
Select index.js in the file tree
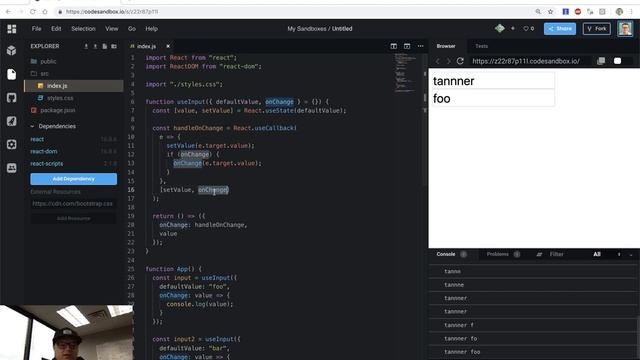click(73, 86)
